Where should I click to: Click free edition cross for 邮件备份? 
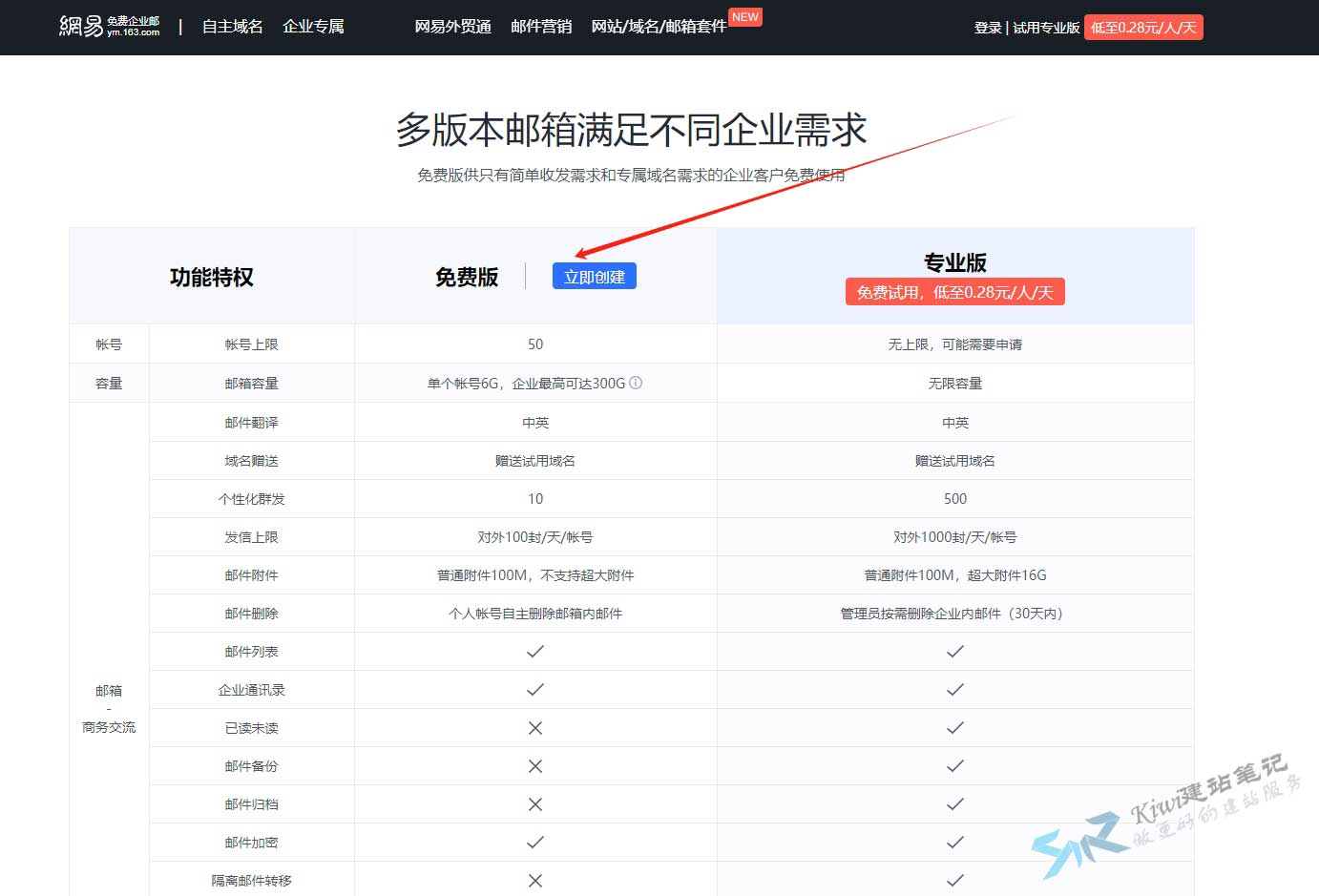point(535,765)
